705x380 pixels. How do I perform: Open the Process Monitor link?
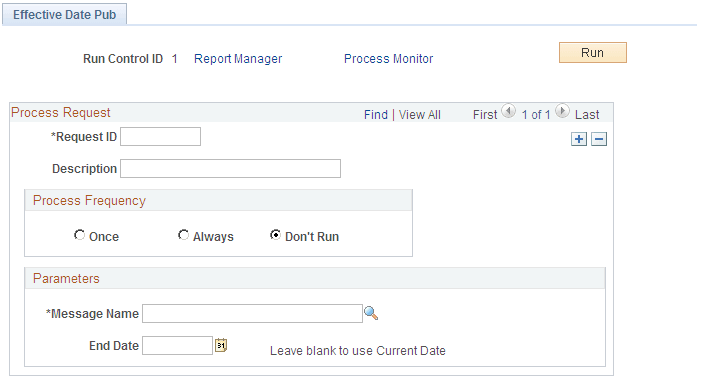[388, 59]
